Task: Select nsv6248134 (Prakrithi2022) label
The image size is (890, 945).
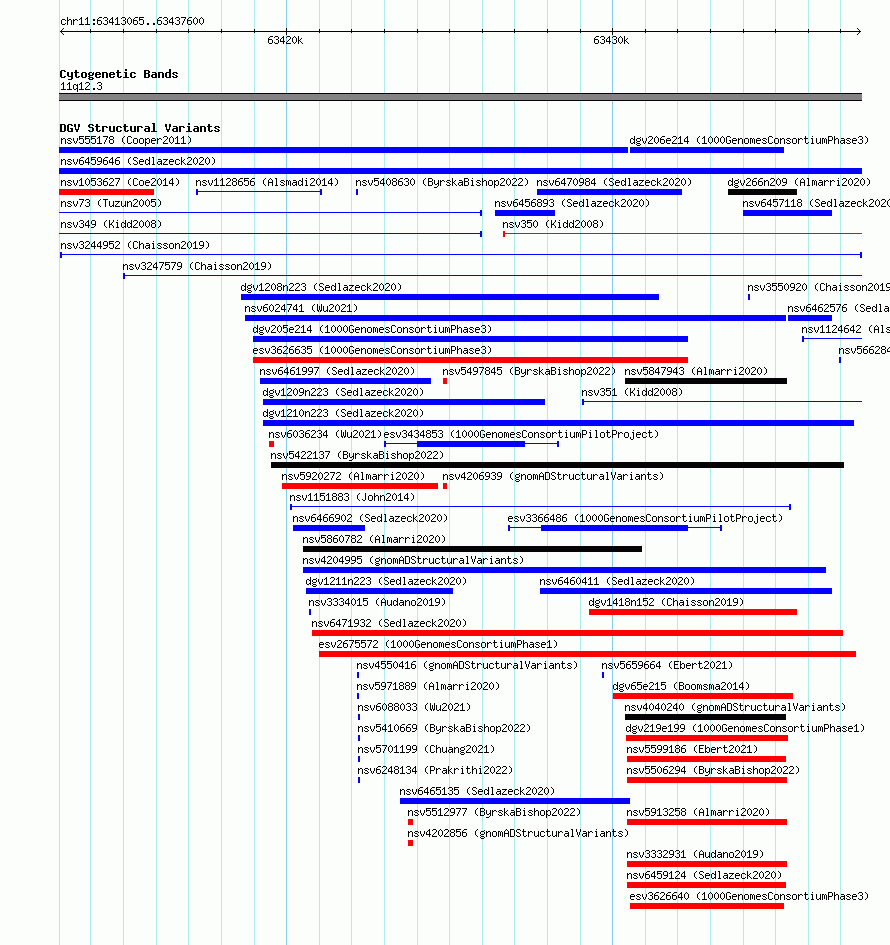Action: [435, 770]
